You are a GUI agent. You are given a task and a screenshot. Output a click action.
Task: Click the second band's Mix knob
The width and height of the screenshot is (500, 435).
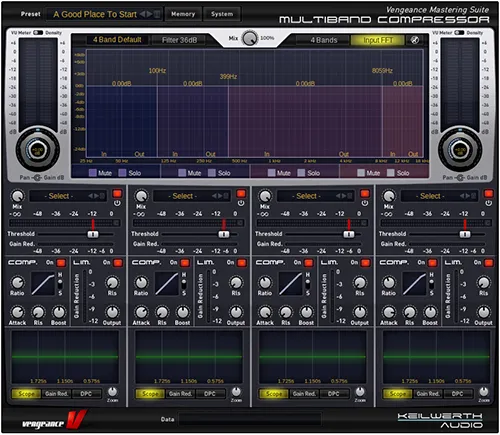pos(141,196)
